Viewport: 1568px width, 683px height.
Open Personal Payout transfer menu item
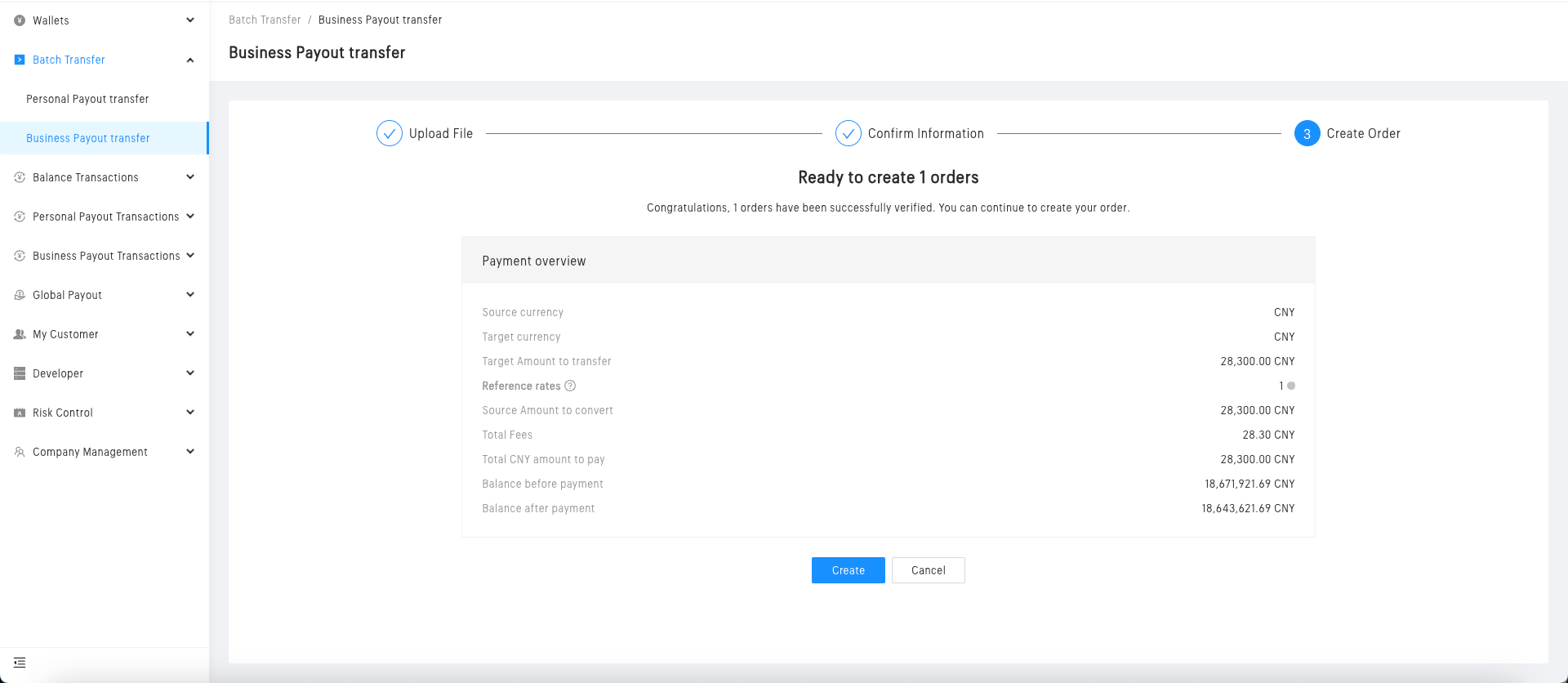pos(87,99)
